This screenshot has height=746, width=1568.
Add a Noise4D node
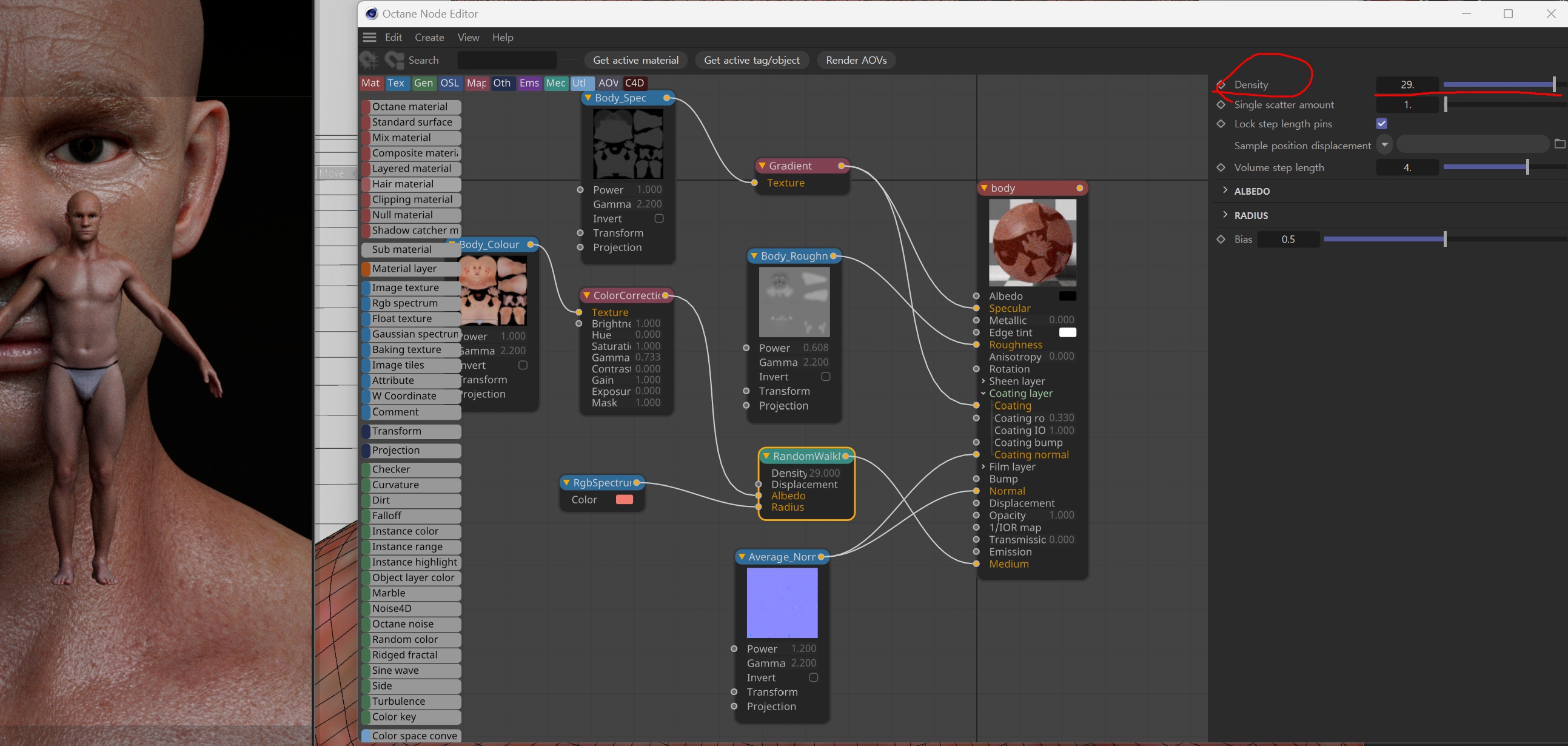[411, 608]
